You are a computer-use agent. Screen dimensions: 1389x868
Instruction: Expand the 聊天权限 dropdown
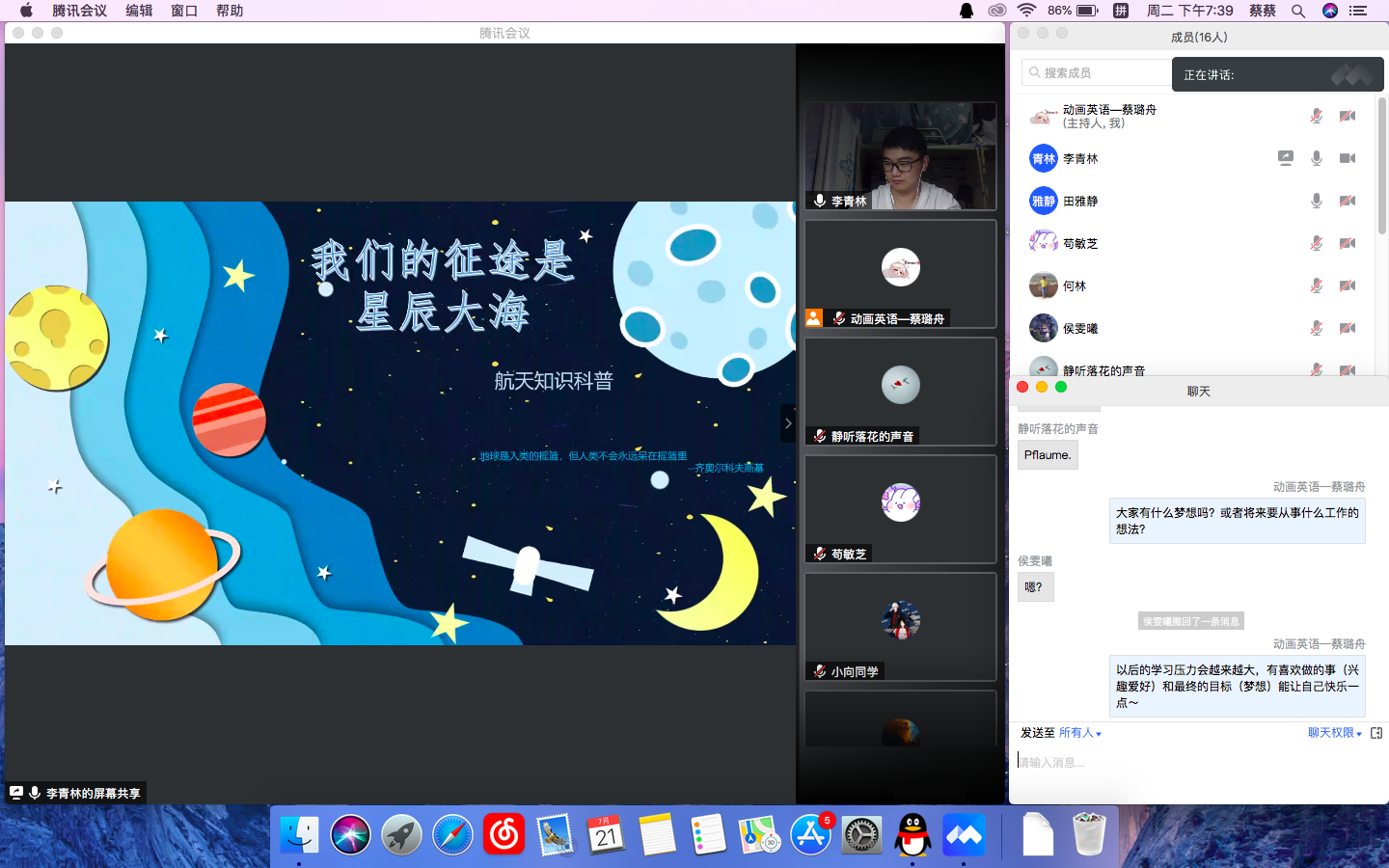[x=1334, y=733]
